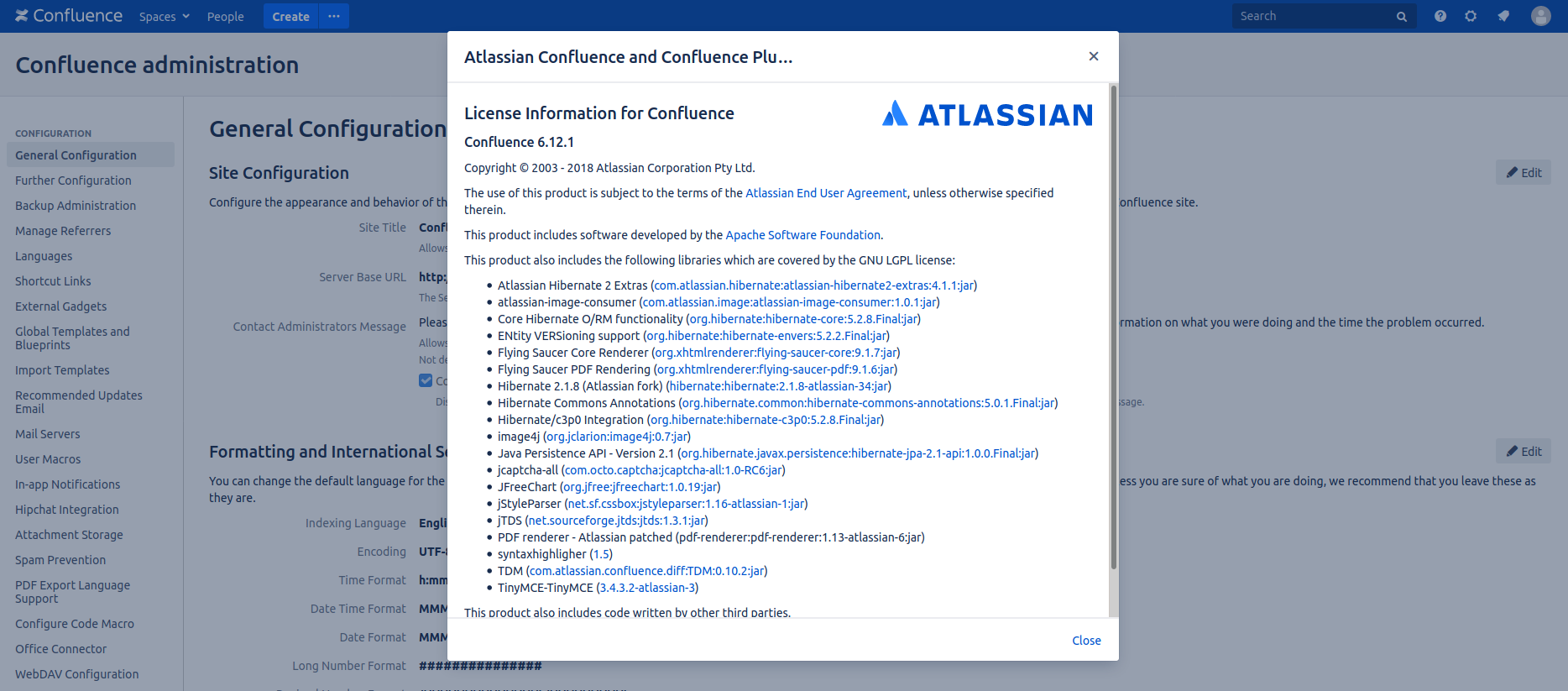The width and height of the screenshot is (1568, 691).
Task: Open Spam Prevention in sidebar
Action: tap(60, 560)
